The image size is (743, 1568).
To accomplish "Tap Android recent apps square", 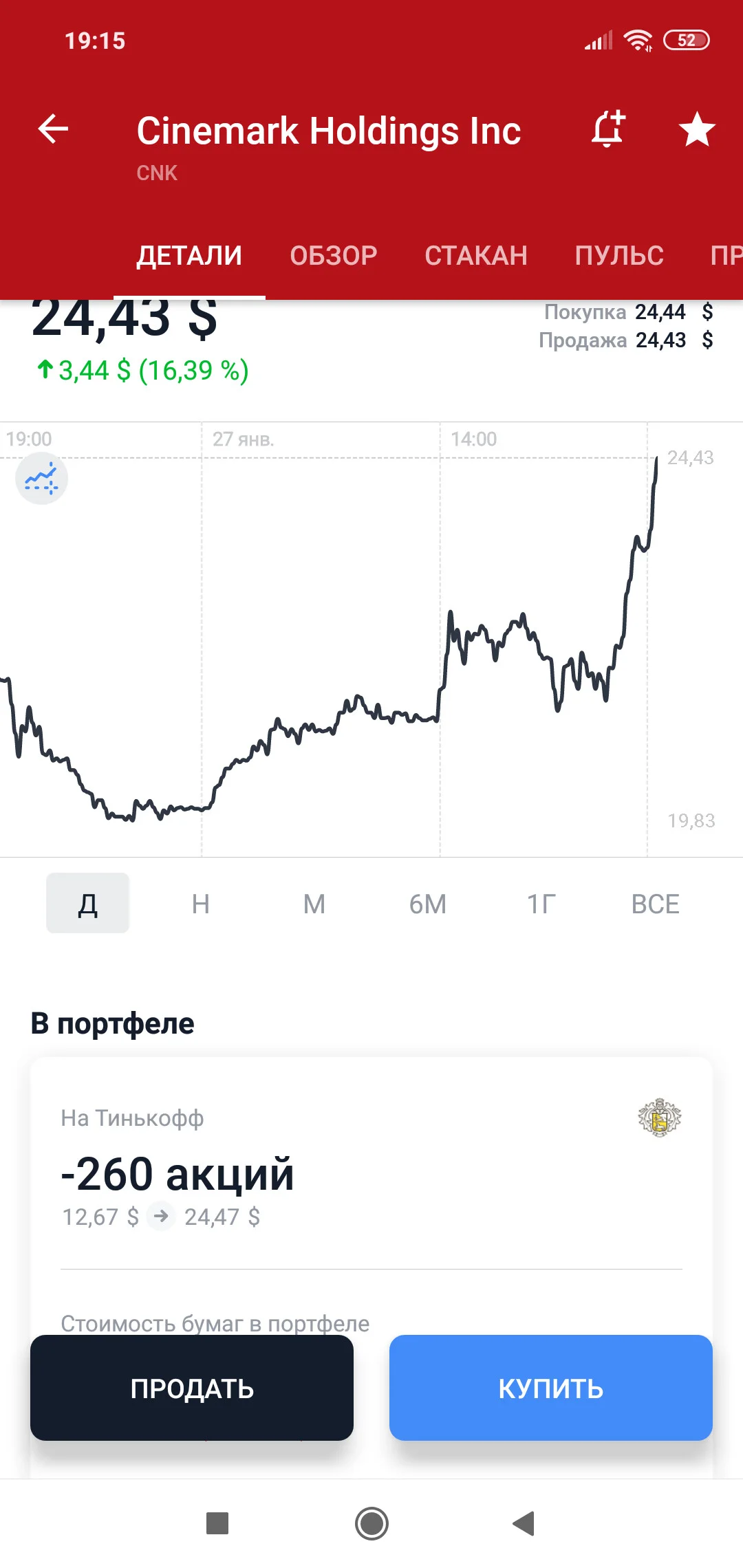I will pyautogui.click(x=217, y=1523).
